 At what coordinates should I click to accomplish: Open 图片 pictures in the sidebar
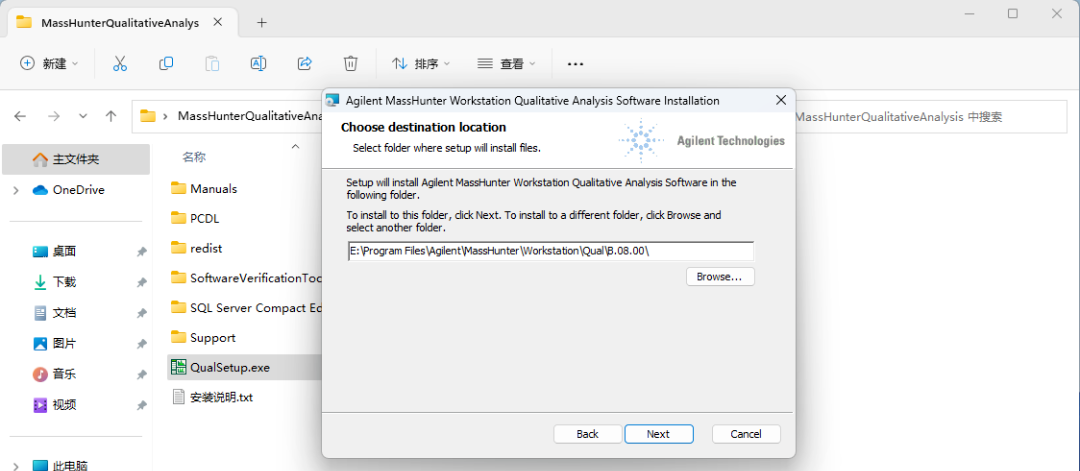click(64, 343)
